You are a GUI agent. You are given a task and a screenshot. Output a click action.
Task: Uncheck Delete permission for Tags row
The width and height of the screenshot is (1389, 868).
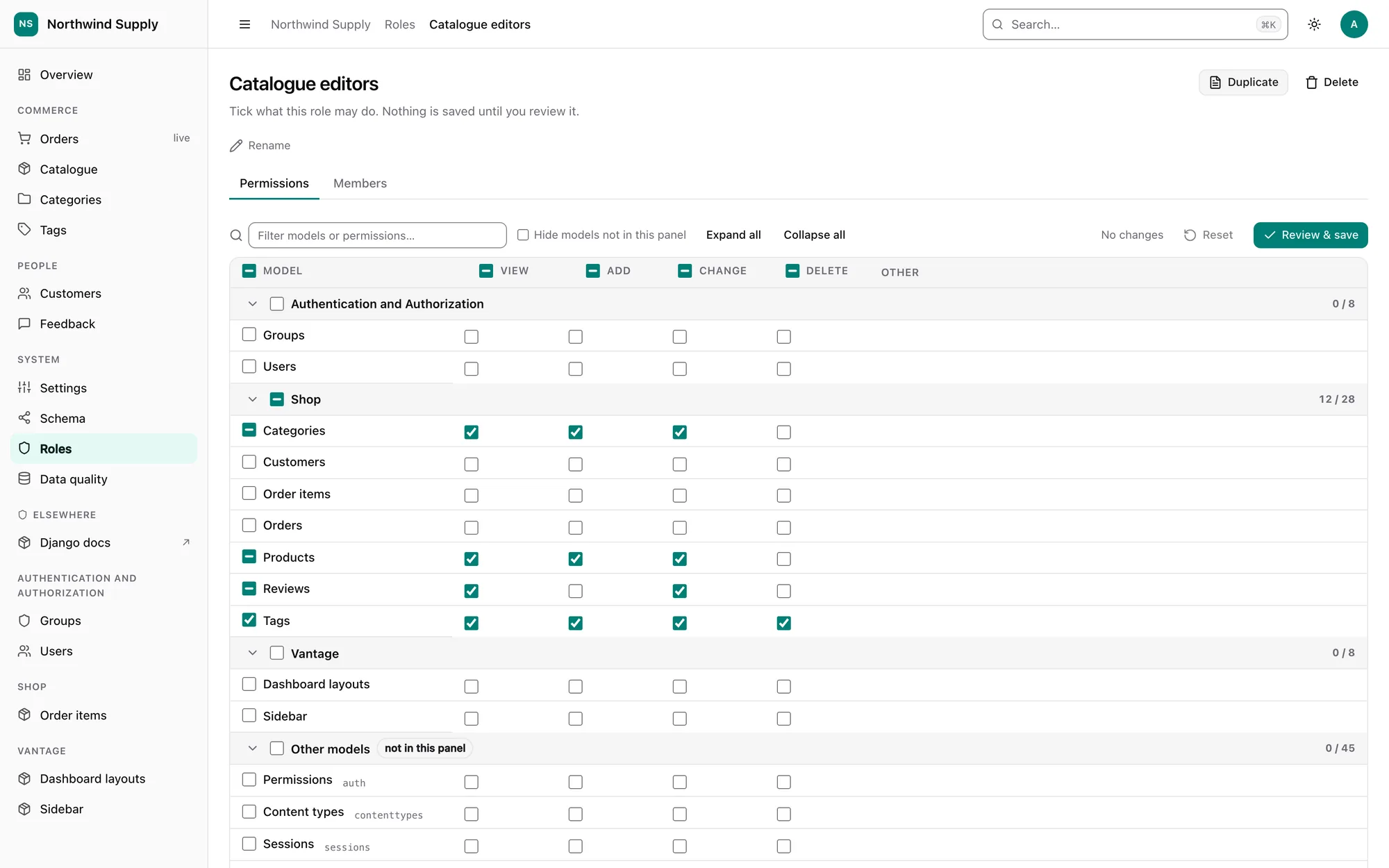point(784,623)
